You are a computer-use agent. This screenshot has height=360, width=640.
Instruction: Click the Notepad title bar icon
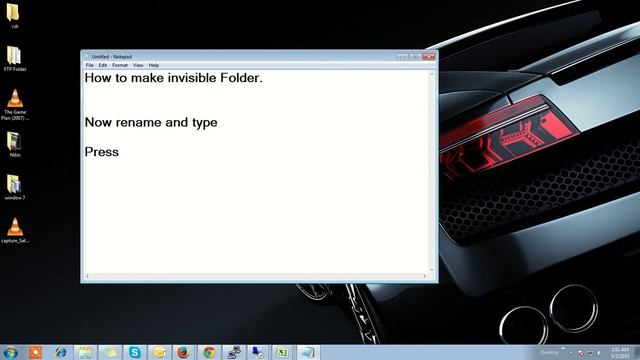click(87, 56)
